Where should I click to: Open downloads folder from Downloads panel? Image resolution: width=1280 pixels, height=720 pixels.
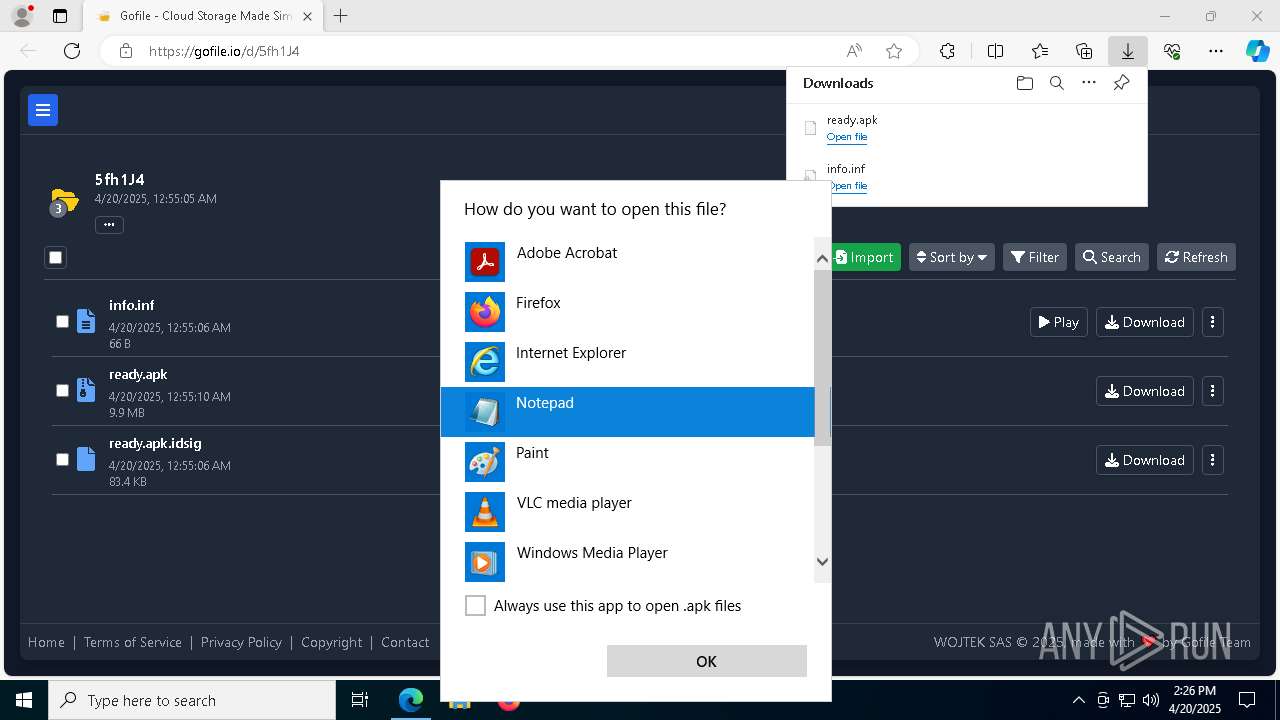pos(1024,83)
